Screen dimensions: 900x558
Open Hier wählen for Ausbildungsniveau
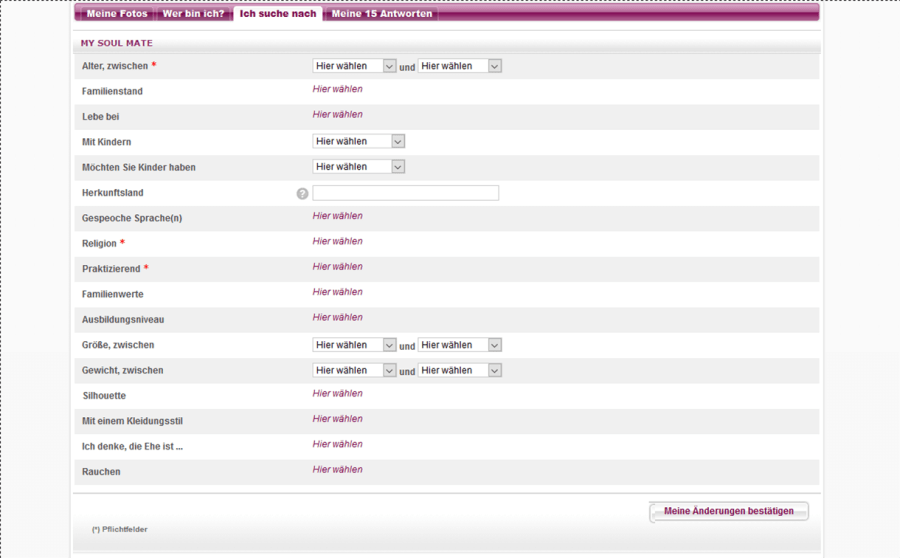point(338,317)
